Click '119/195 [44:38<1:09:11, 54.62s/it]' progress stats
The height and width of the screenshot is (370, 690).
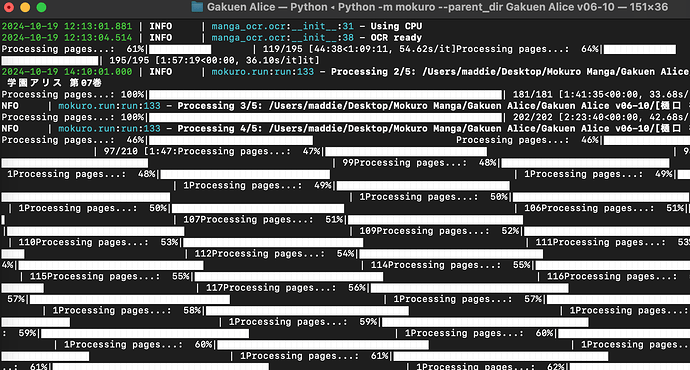click(359, 49)
